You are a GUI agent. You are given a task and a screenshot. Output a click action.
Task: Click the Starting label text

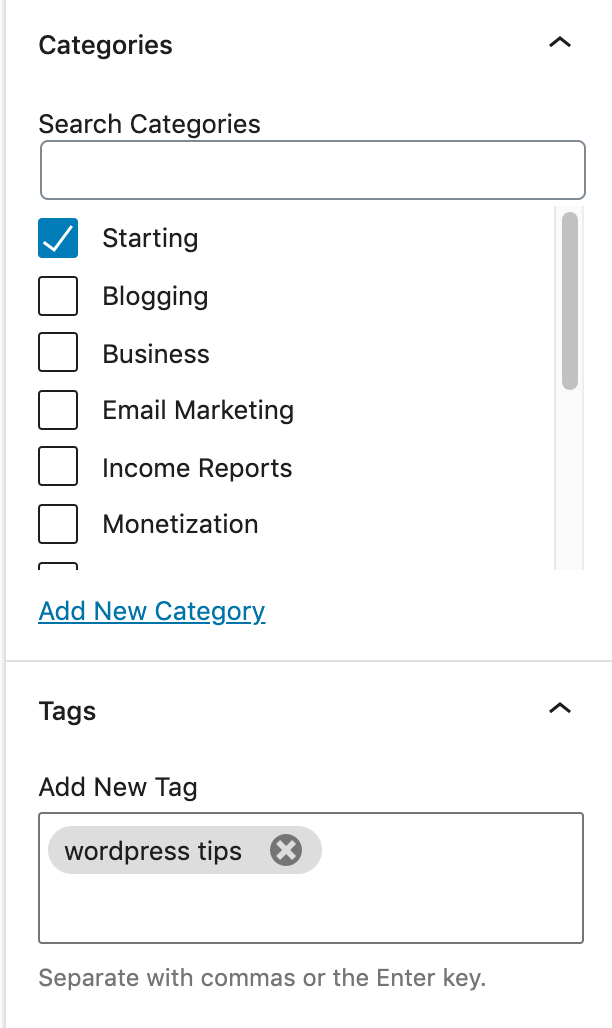tap(150, 238)
